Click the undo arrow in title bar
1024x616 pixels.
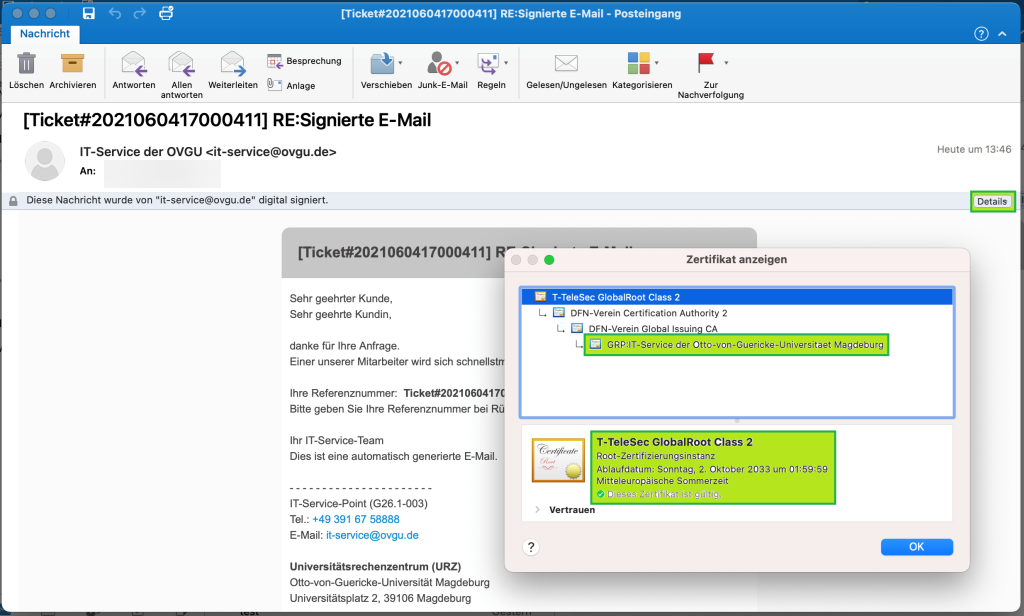click(115, 13)
